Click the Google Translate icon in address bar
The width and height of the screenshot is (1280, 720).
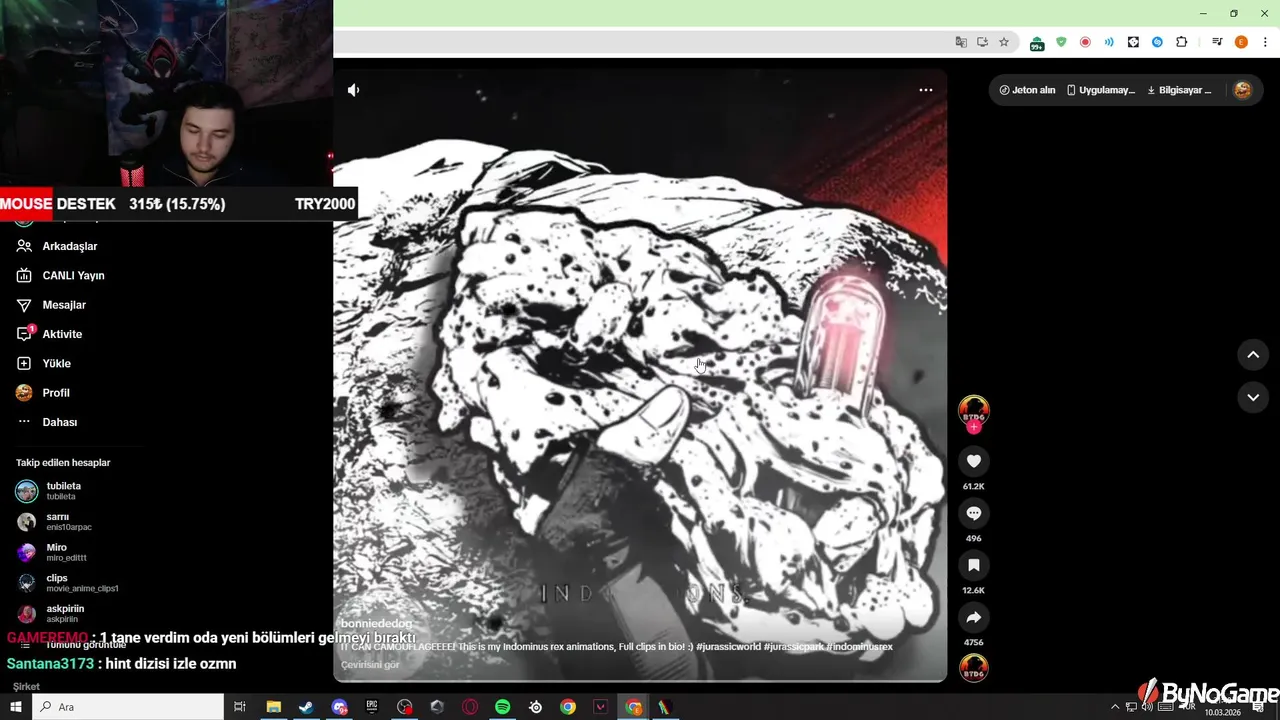click(961, 42)
